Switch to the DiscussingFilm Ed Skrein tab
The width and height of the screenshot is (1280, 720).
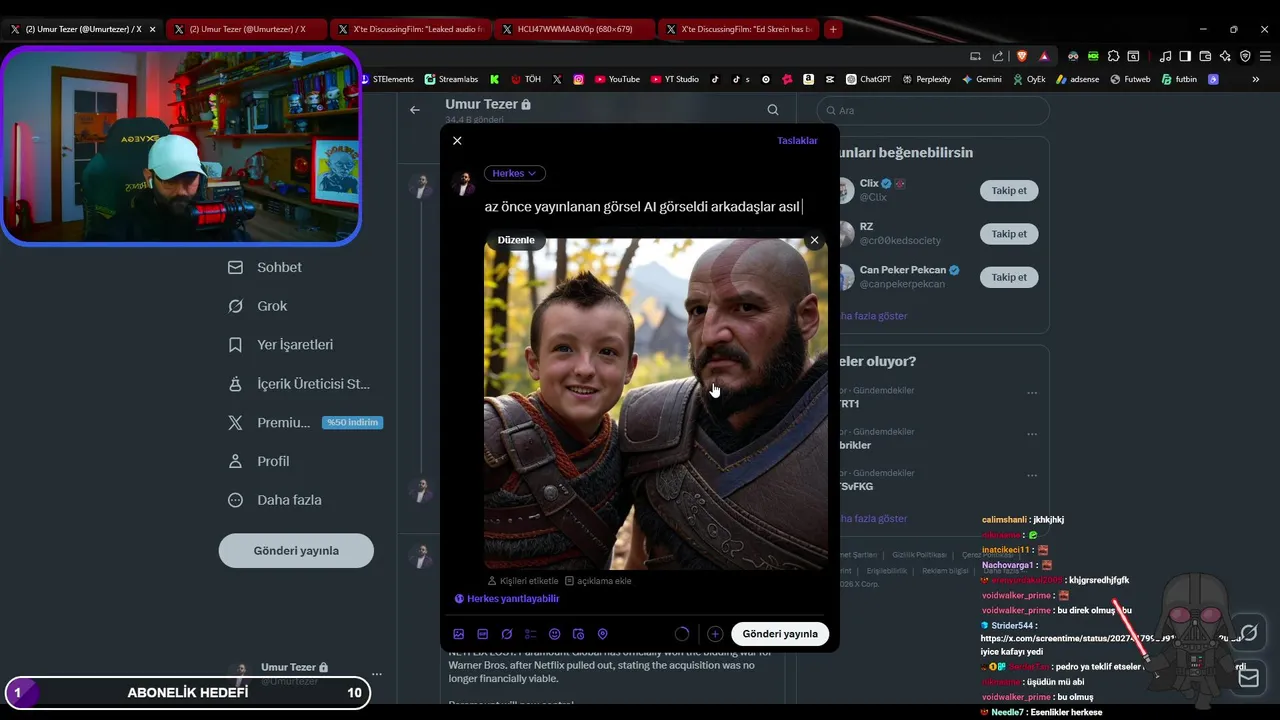pos(738,29)
